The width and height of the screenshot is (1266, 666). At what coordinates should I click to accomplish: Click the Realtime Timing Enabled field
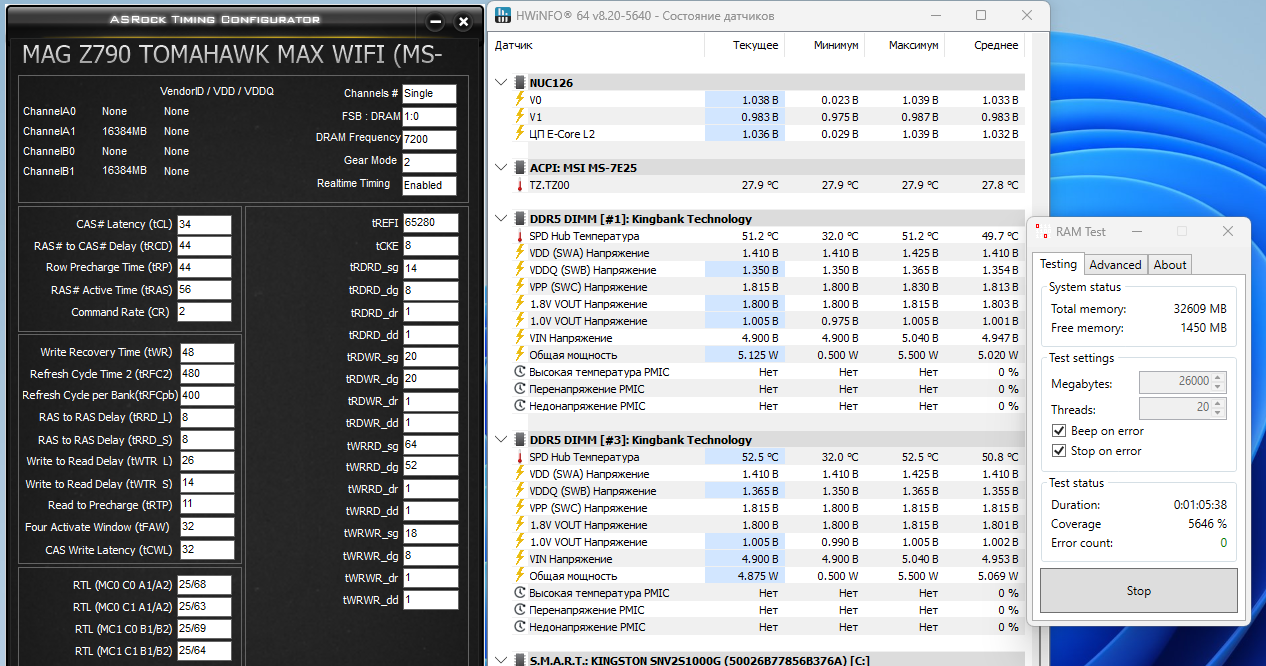tap(429, 185)
